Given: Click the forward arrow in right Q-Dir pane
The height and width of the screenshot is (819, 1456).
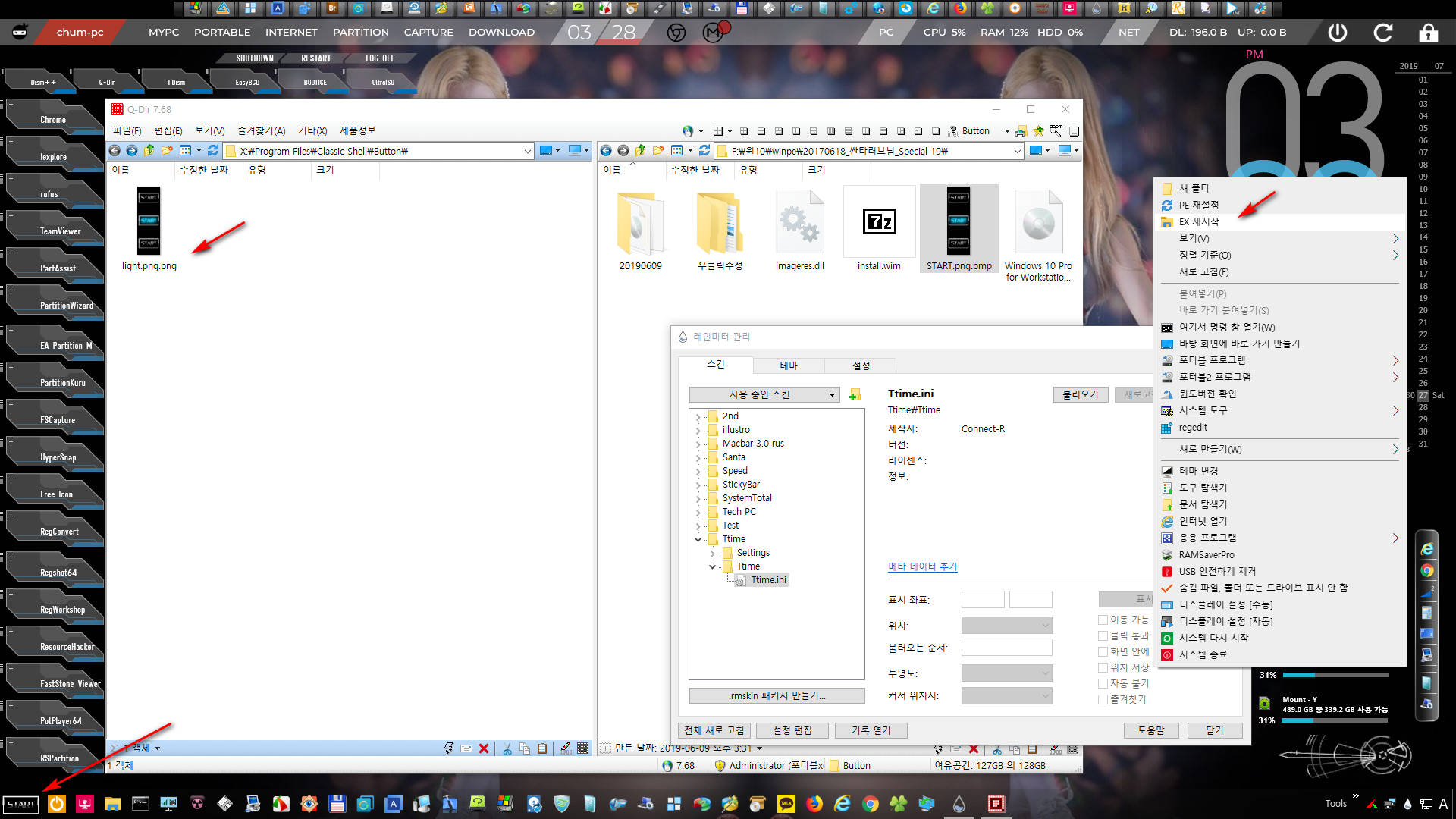Looking at the screenshot, I should pos(623,151).
